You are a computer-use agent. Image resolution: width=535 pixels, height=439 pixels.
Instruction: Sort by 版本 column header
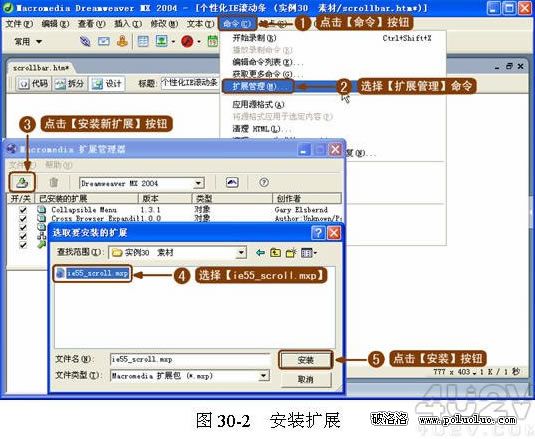click(x=165, y=199)
